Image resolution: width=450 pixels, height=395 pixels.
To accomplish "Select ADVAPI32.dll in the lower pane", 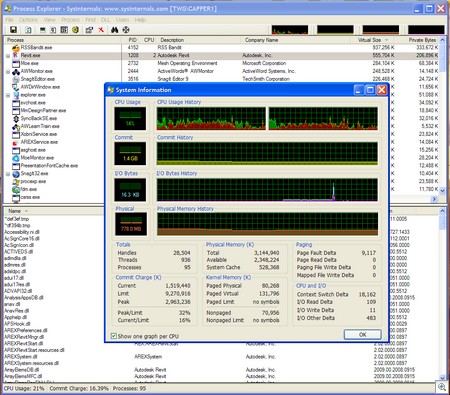I will pyautogui.click(x=17, y=291).
